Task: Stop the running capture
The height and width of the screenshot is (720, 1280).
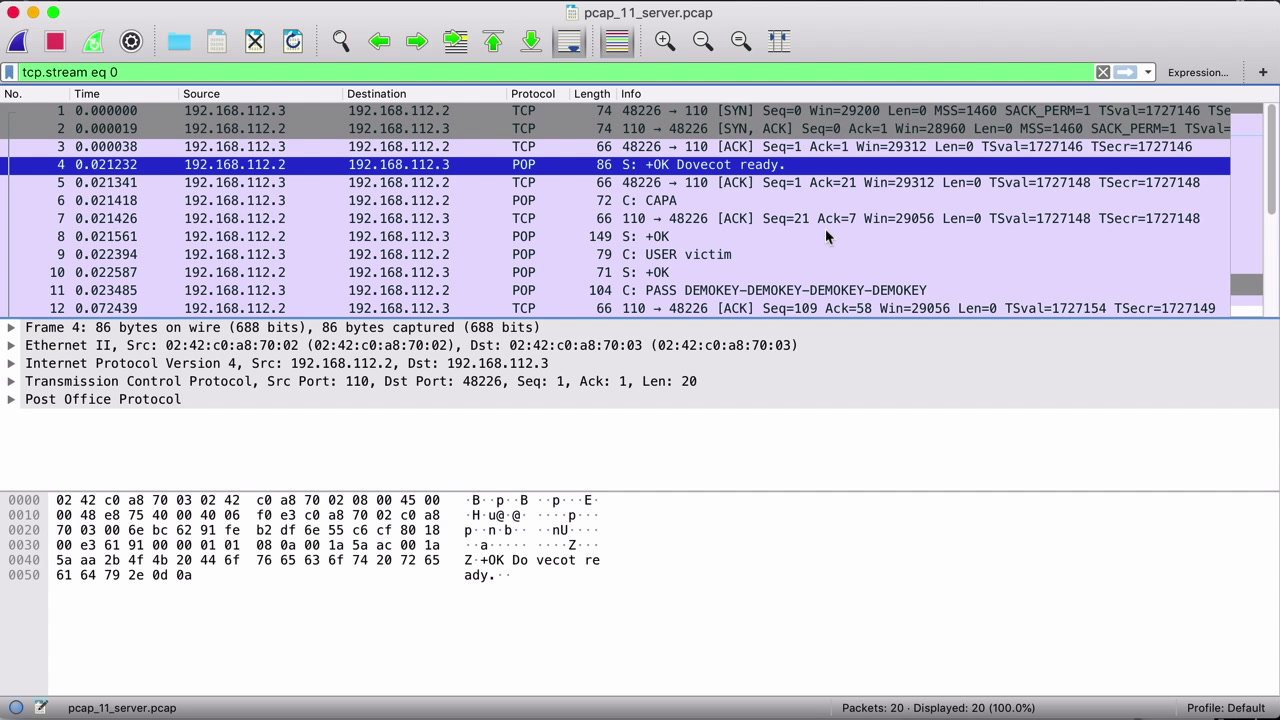Action: (55, 41)
